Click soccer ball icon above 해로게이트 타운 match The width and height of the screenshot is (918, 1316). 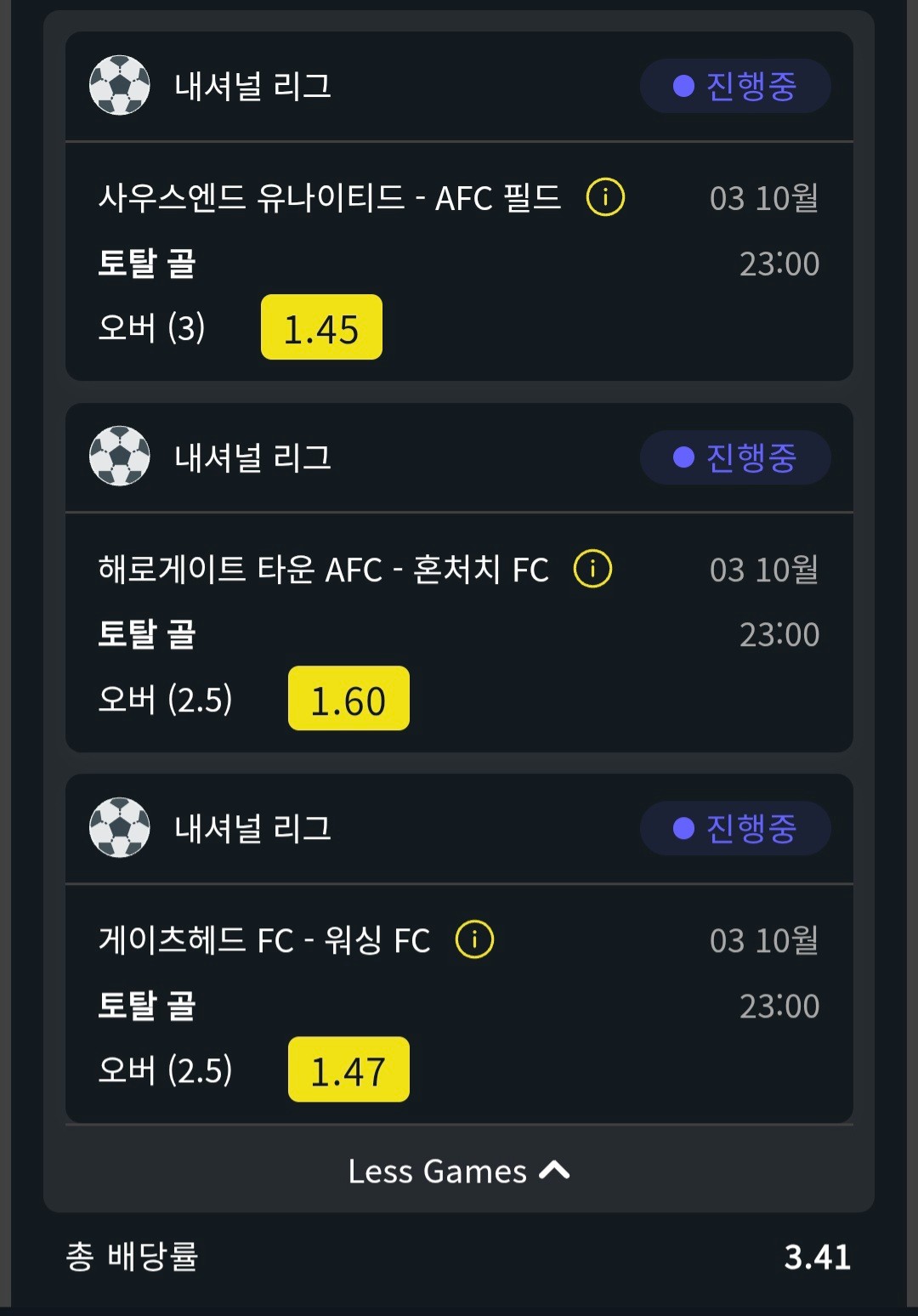click(x=120, y=457)
